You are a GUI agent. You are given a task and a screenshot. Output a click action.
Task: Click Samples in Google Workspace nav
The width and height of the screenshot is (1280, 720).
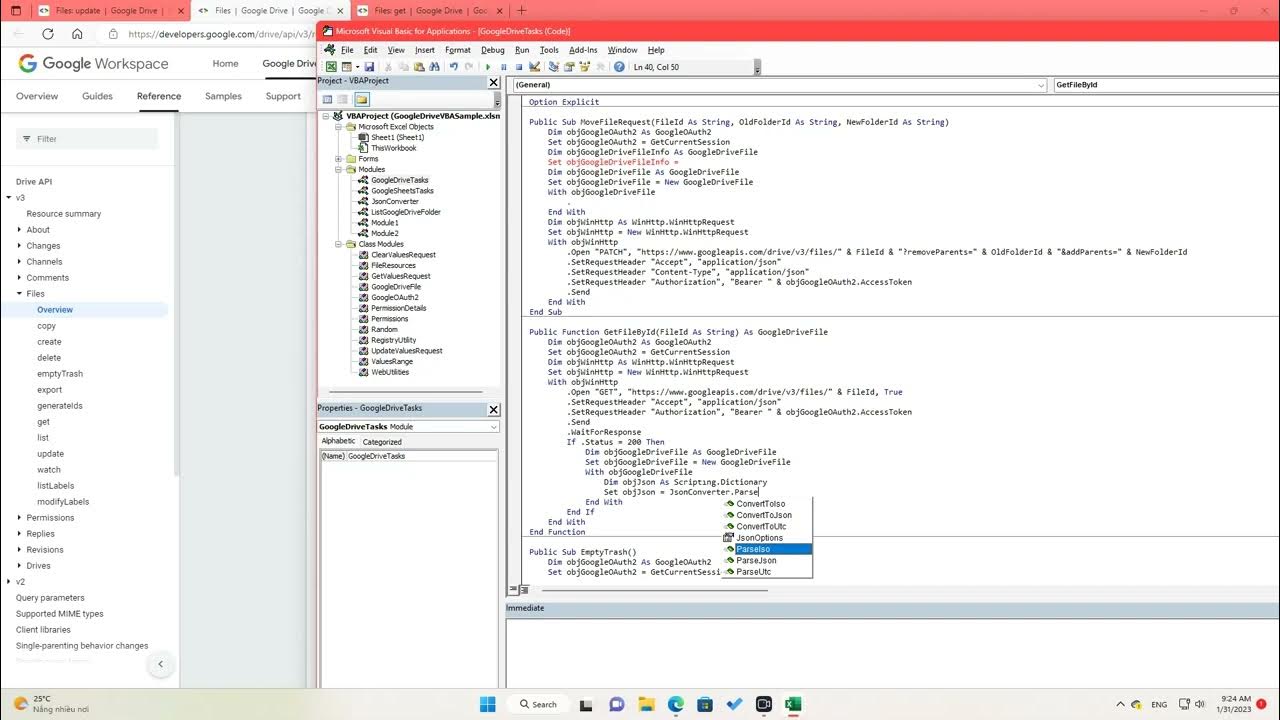click(223, 96)
